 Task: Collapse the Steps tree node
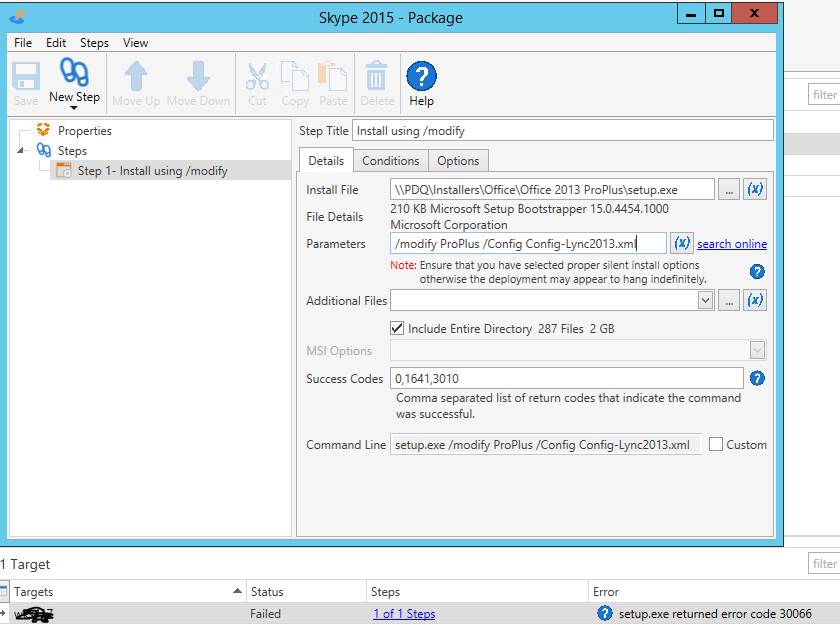pos(22,151)
